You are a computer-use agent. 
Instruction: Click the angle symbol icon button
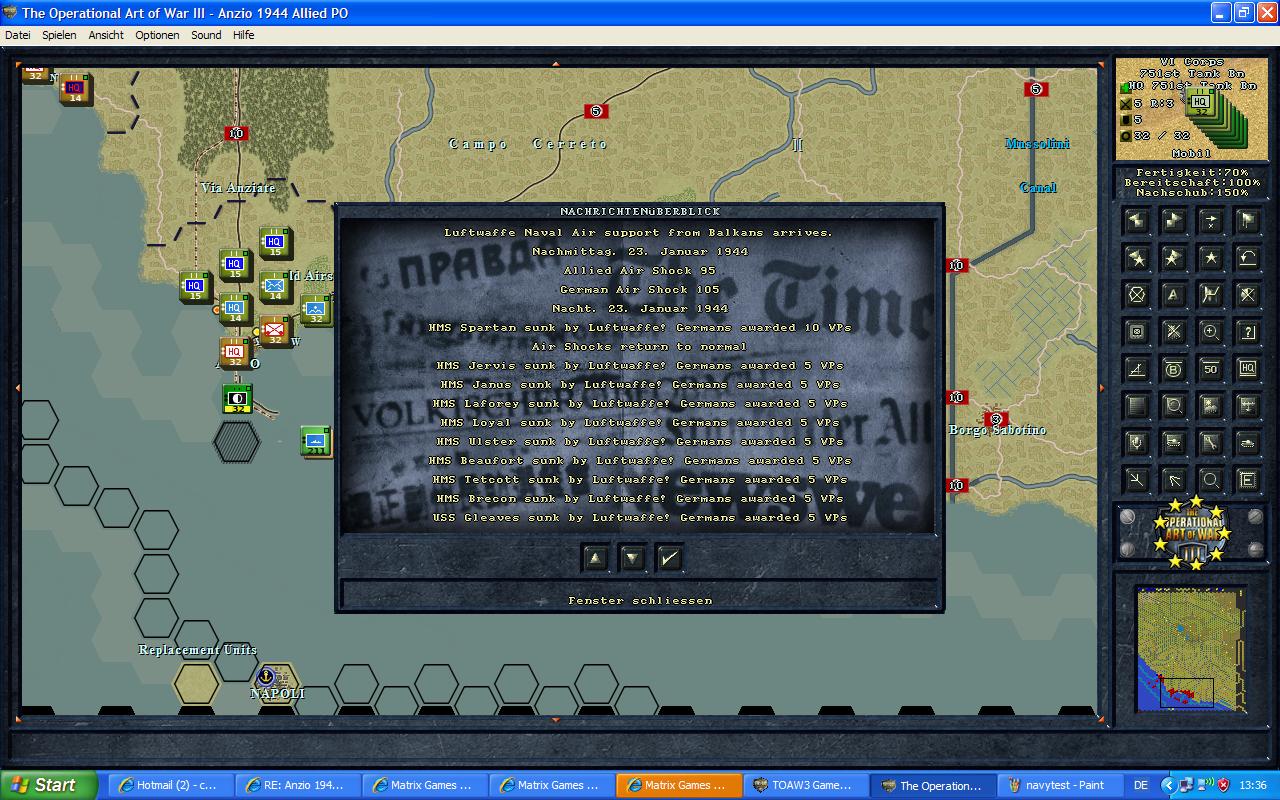coord(1136,369)
